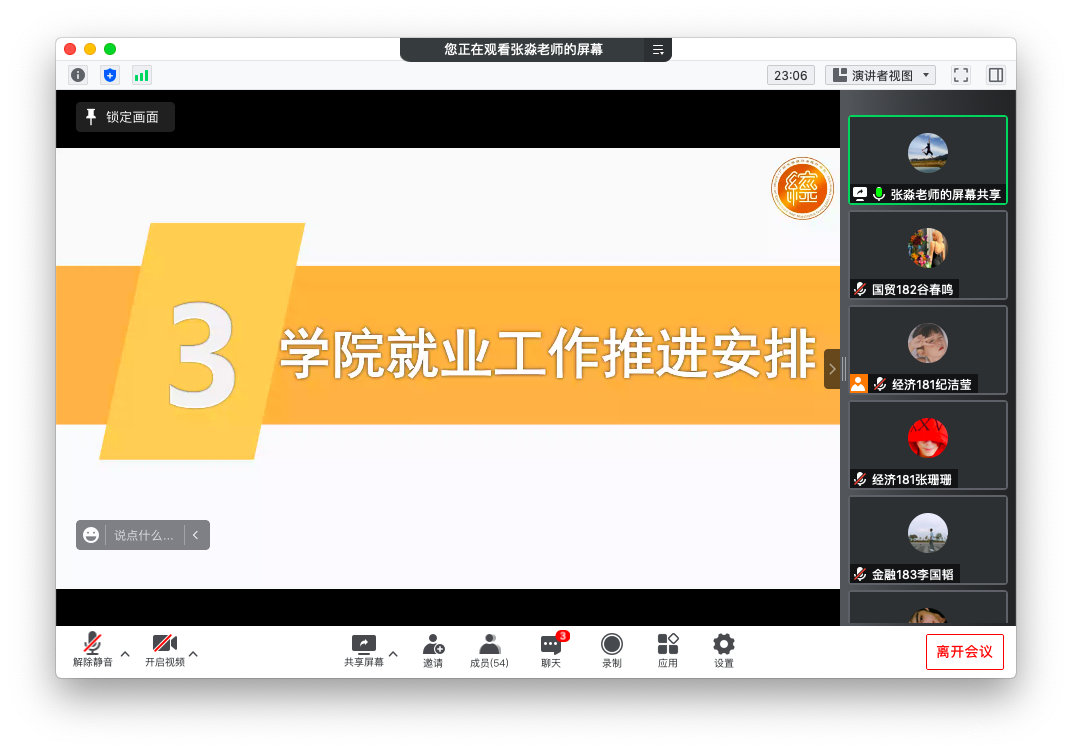Open the 成员(54) participants list
Screen dimensions: 1072x752
489,650
